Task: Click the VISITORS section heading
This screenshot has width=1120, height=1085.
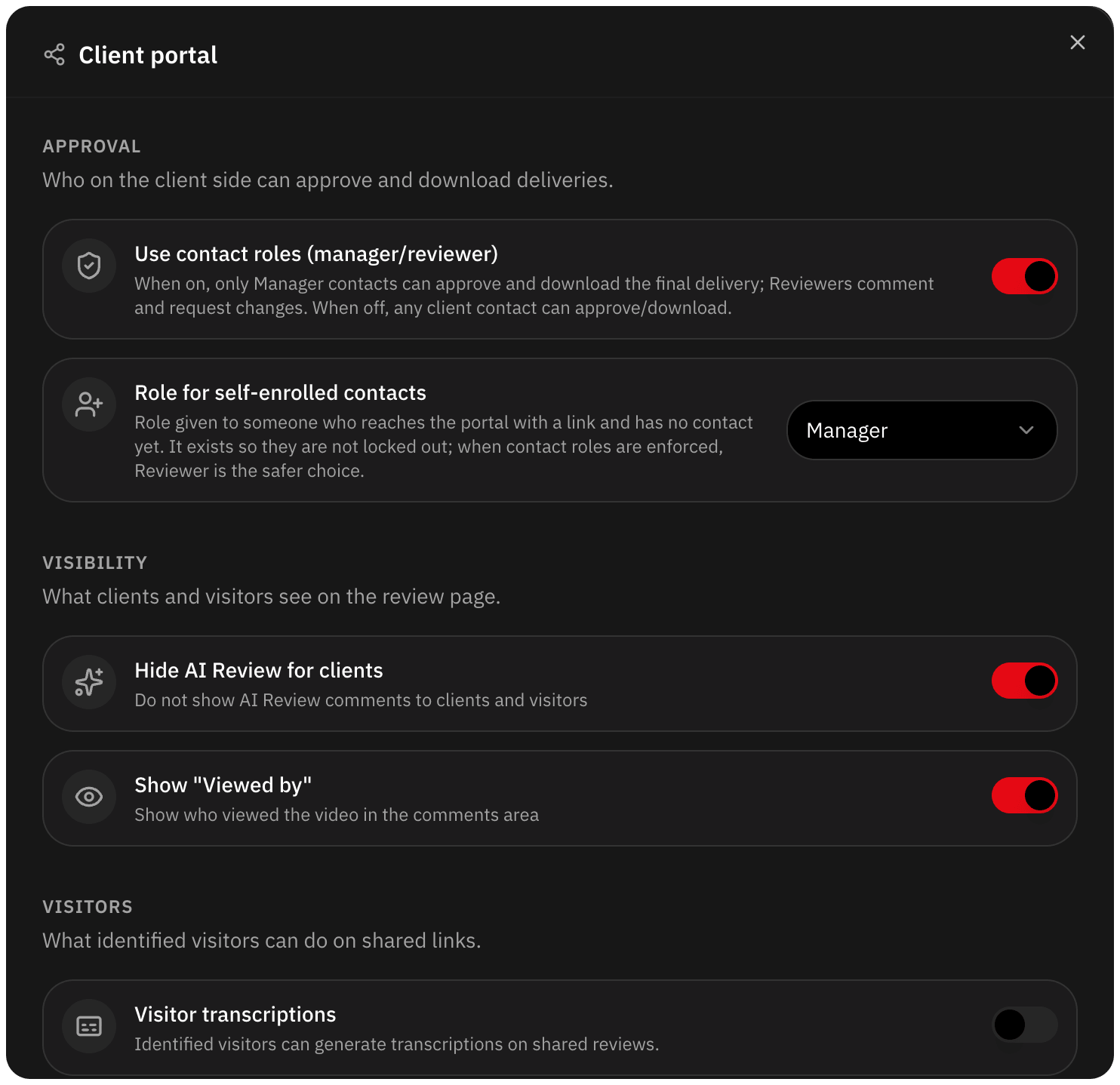Action: coord(88,907)
